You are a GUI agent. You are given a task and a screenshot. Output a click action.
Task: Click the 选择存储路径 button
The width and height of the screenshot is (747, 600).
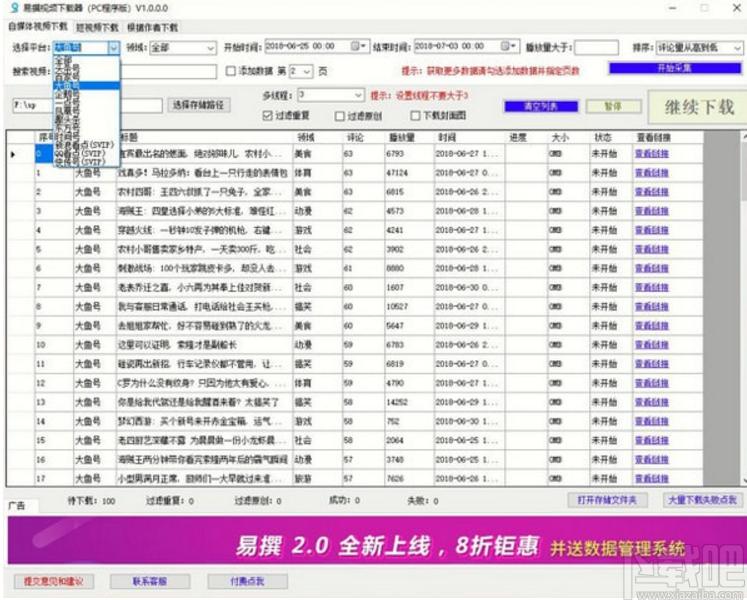198,105
